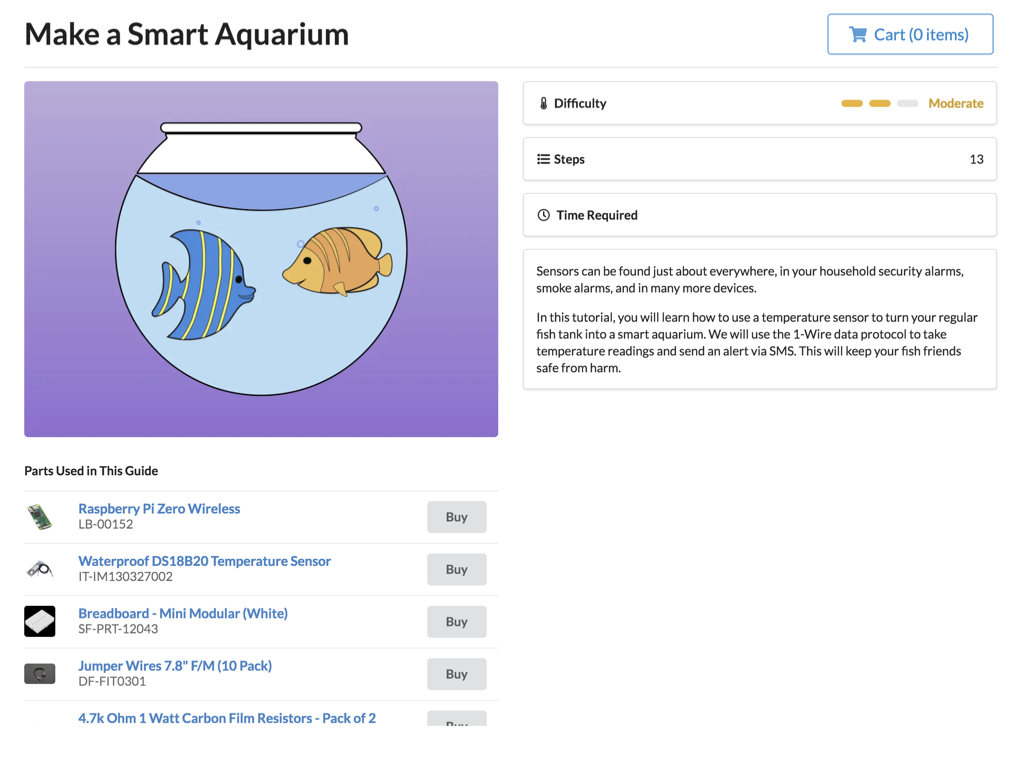Buy the Breadboard Mini Modular

(456, 621)
